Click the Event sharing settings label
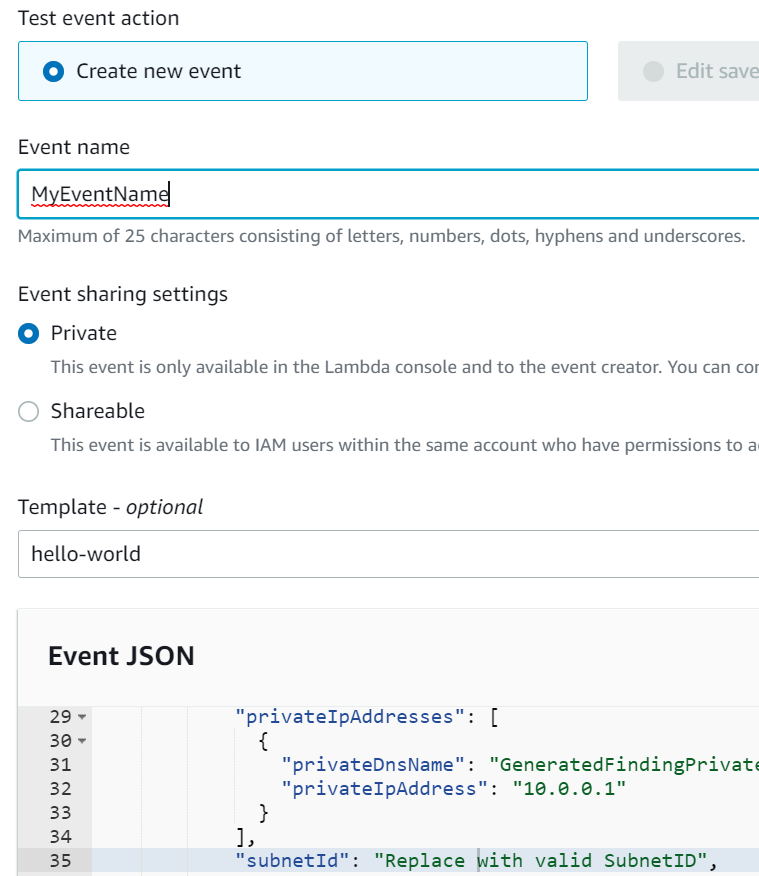 pos(123,294)
